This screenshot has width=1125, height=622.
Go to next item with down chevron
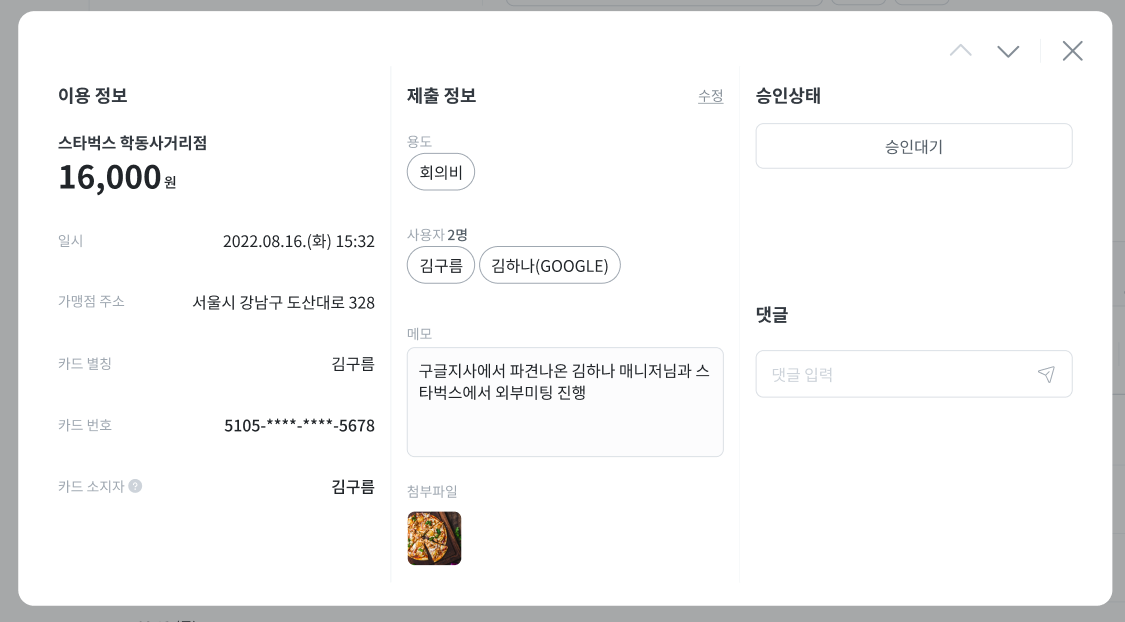pos(1008,51)
